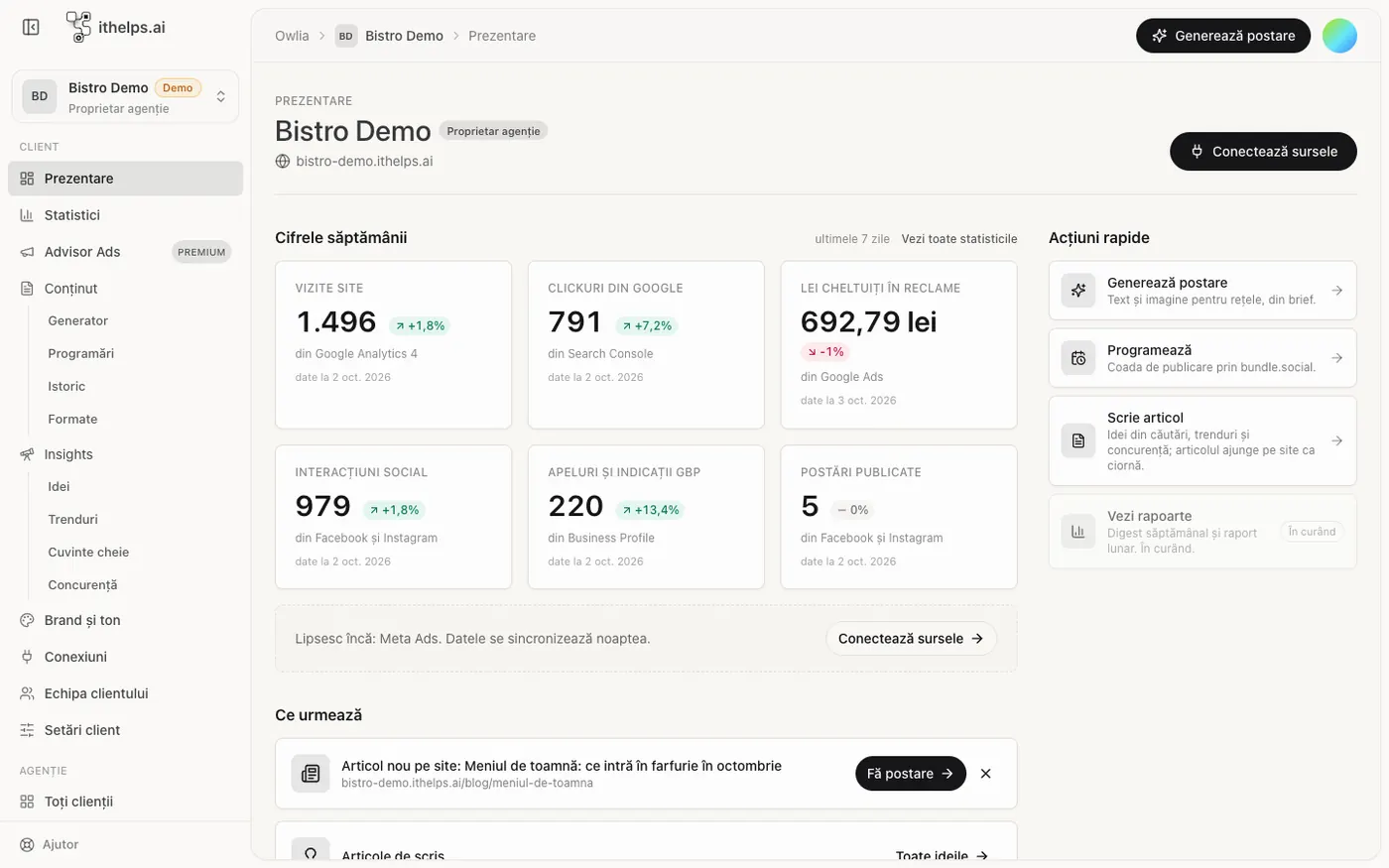Click the Statistici bar chart icon

tap(27, 215)
